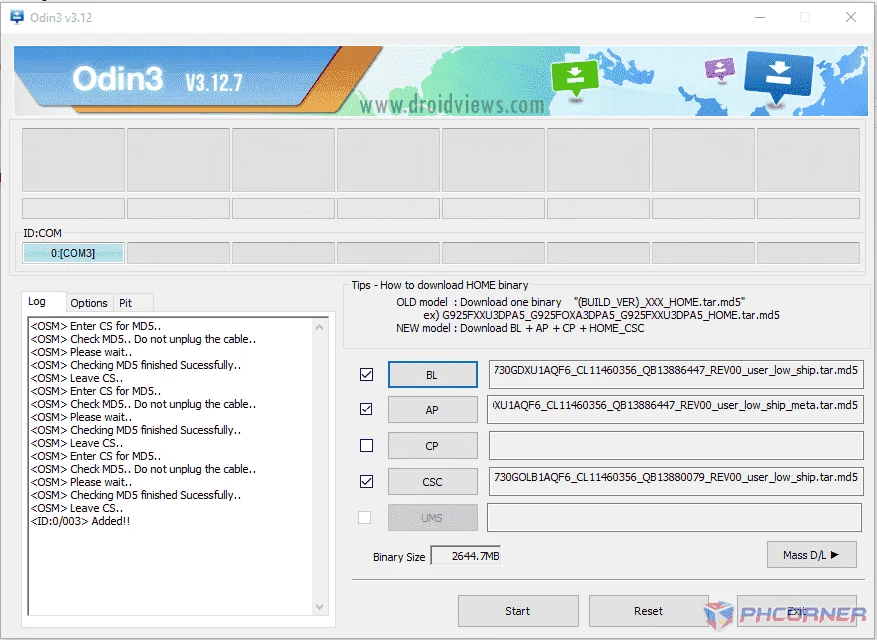Click the last '<OSM> Leave CS..' log line

pos(77,508)
